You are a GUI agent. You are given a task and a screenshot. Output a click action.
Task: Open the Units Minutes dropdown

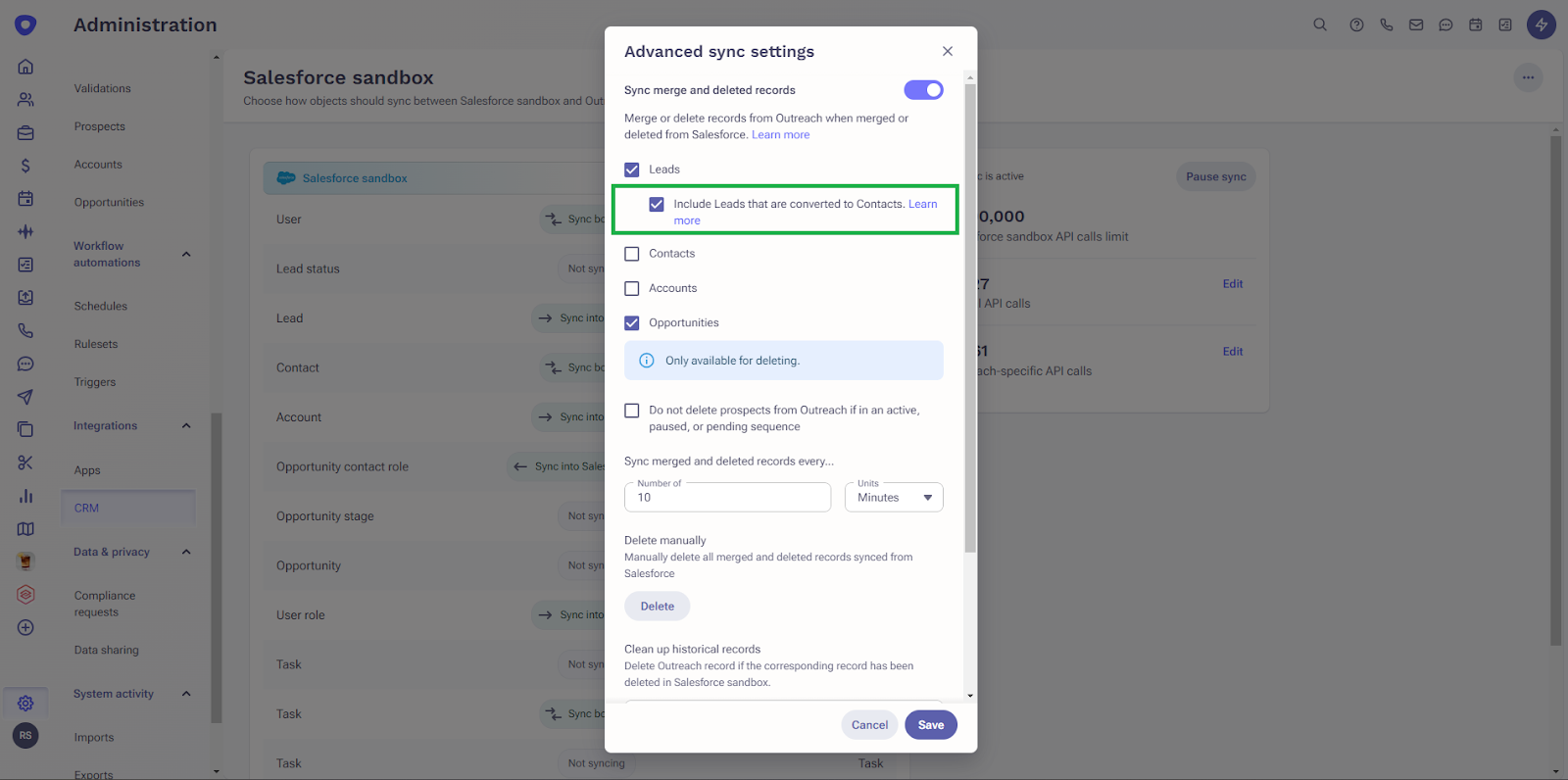point(894,497)
